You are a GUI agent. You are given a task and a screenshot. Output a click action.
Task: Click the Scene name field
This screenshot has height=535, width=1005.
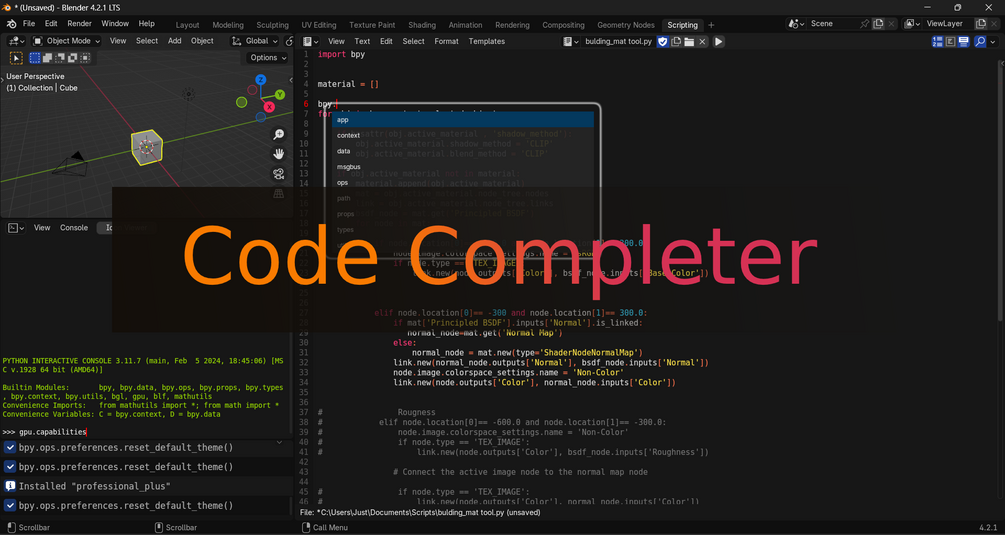click(x=832, y=24)
